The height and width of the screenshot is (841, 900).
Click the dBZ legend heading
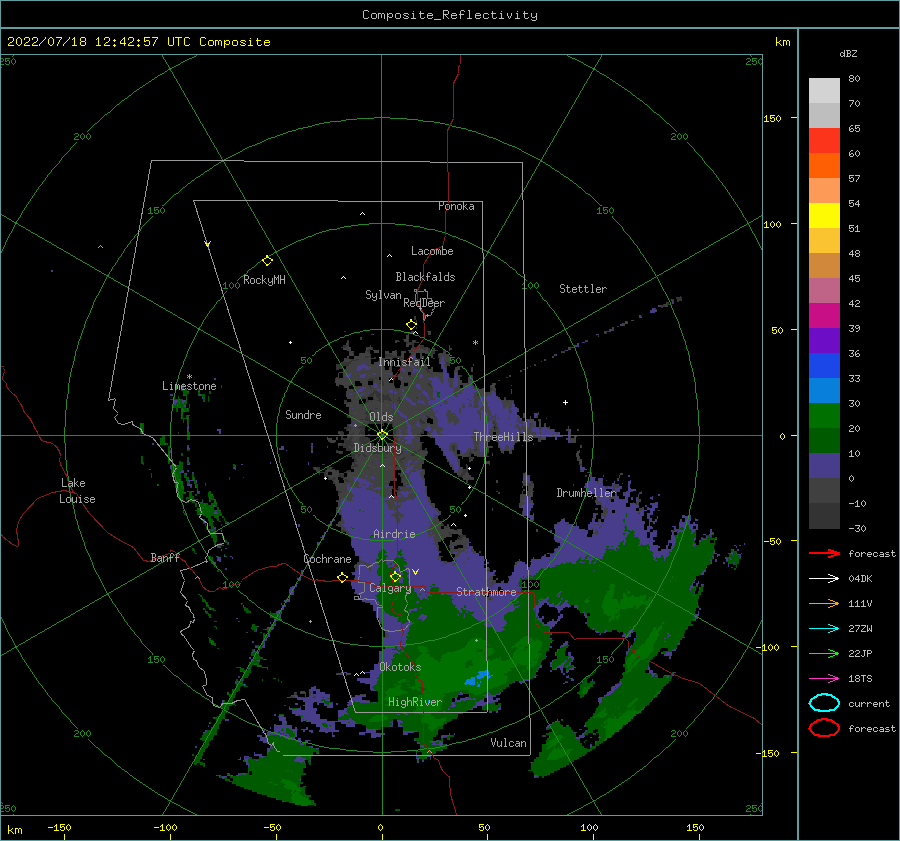click(x=848, y=53)
